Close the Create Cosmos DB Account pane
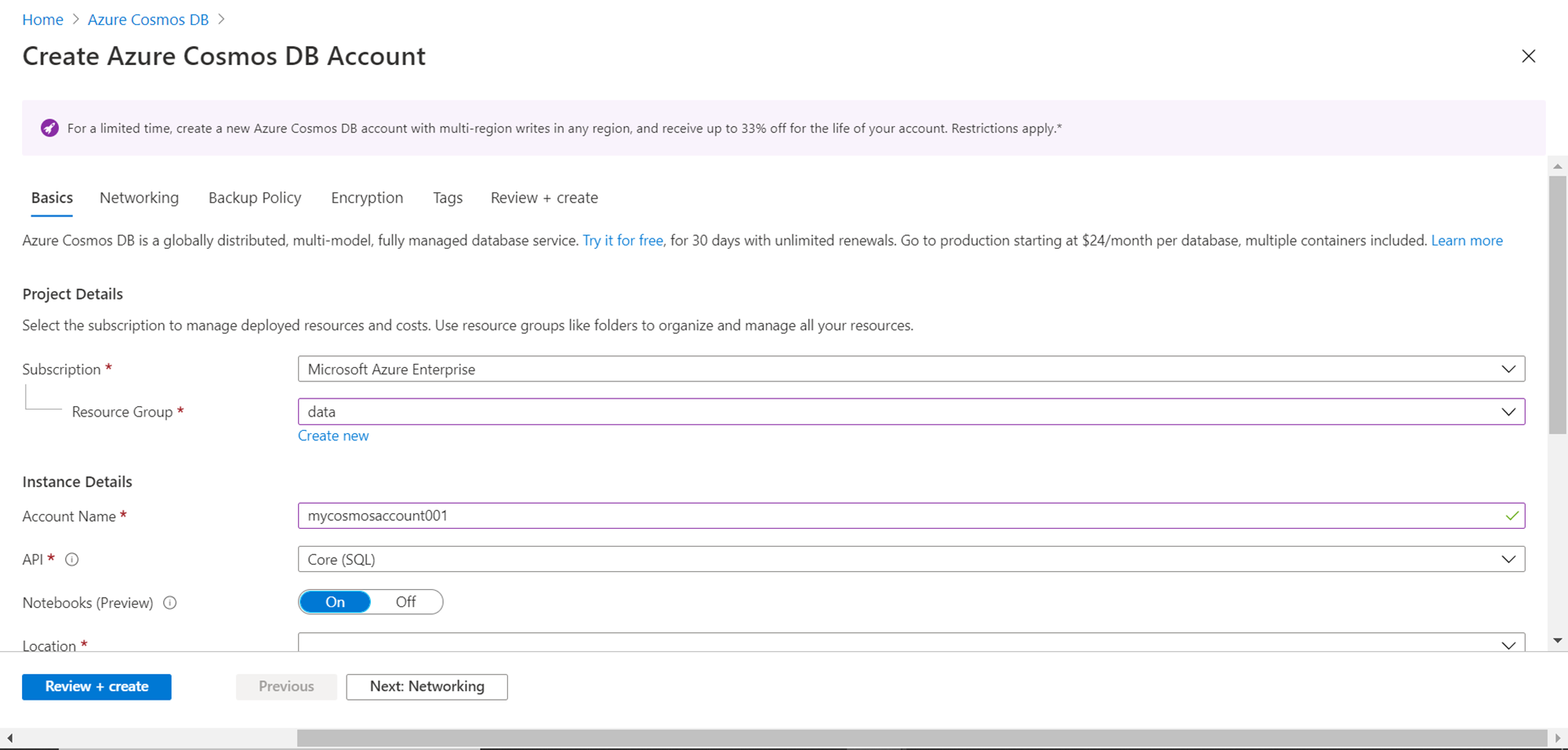The image size is (1568, 750). [x=1528, y=56]
